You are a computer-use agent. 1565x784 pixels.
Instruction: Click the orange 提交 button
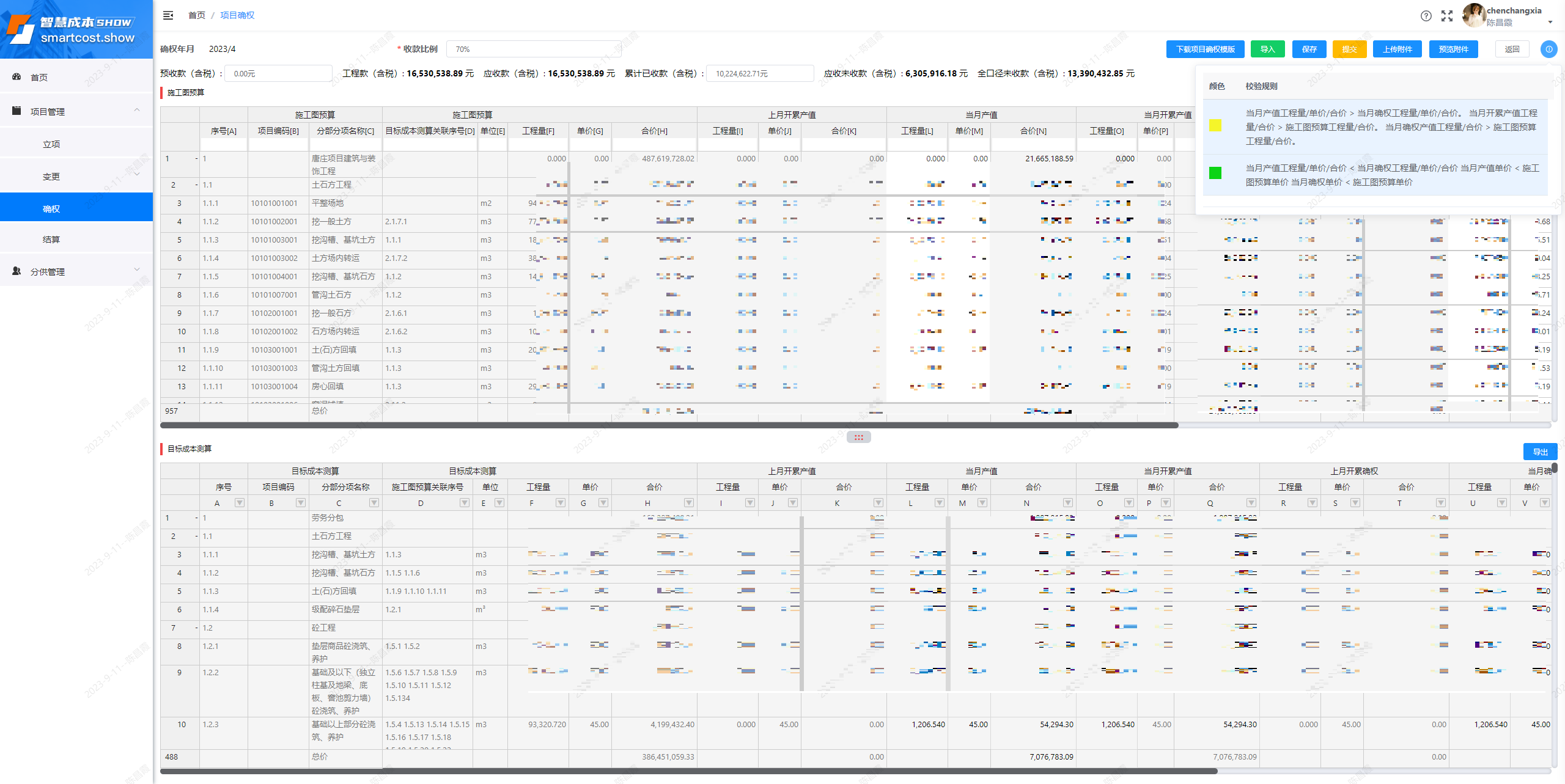[x=1349, y=49]
